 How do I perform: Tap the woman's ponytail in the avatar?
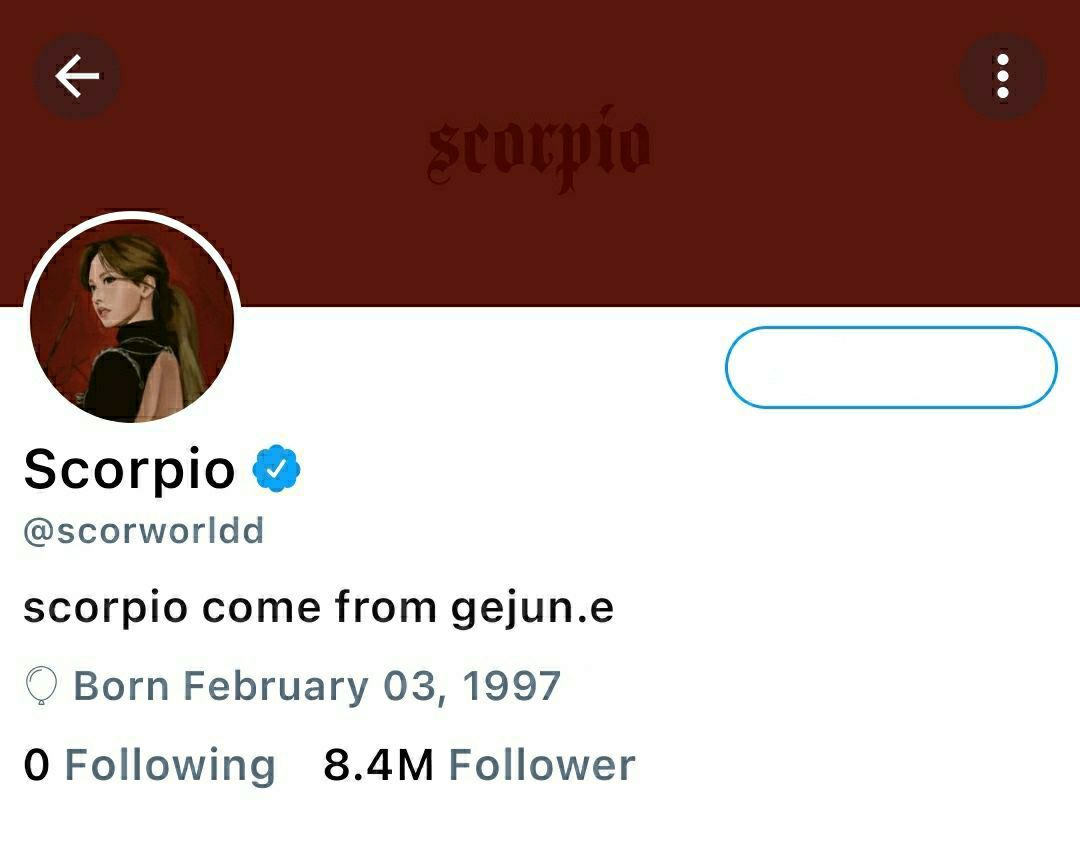point(180,331)
